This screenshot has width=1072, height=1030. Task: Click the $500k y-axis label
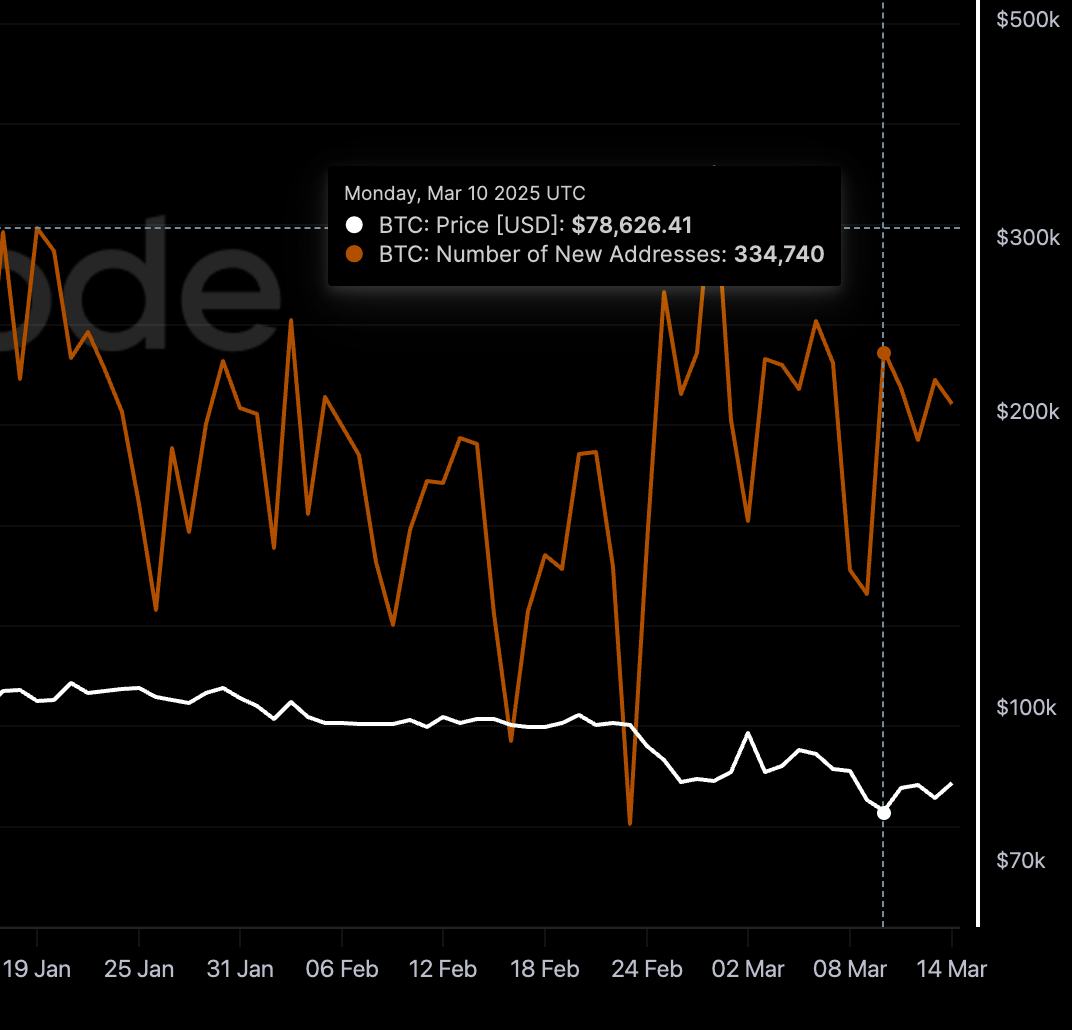pos(1027,20)
